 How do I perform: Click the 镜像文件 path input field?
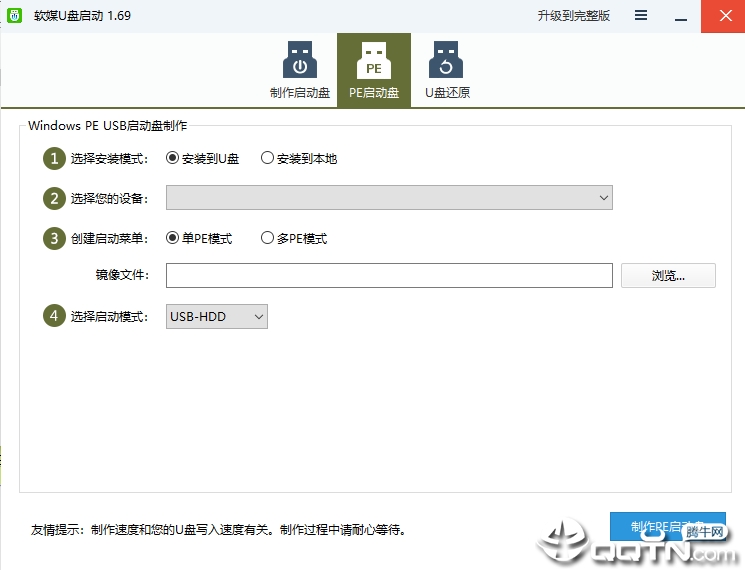click(x=389, y=276)
